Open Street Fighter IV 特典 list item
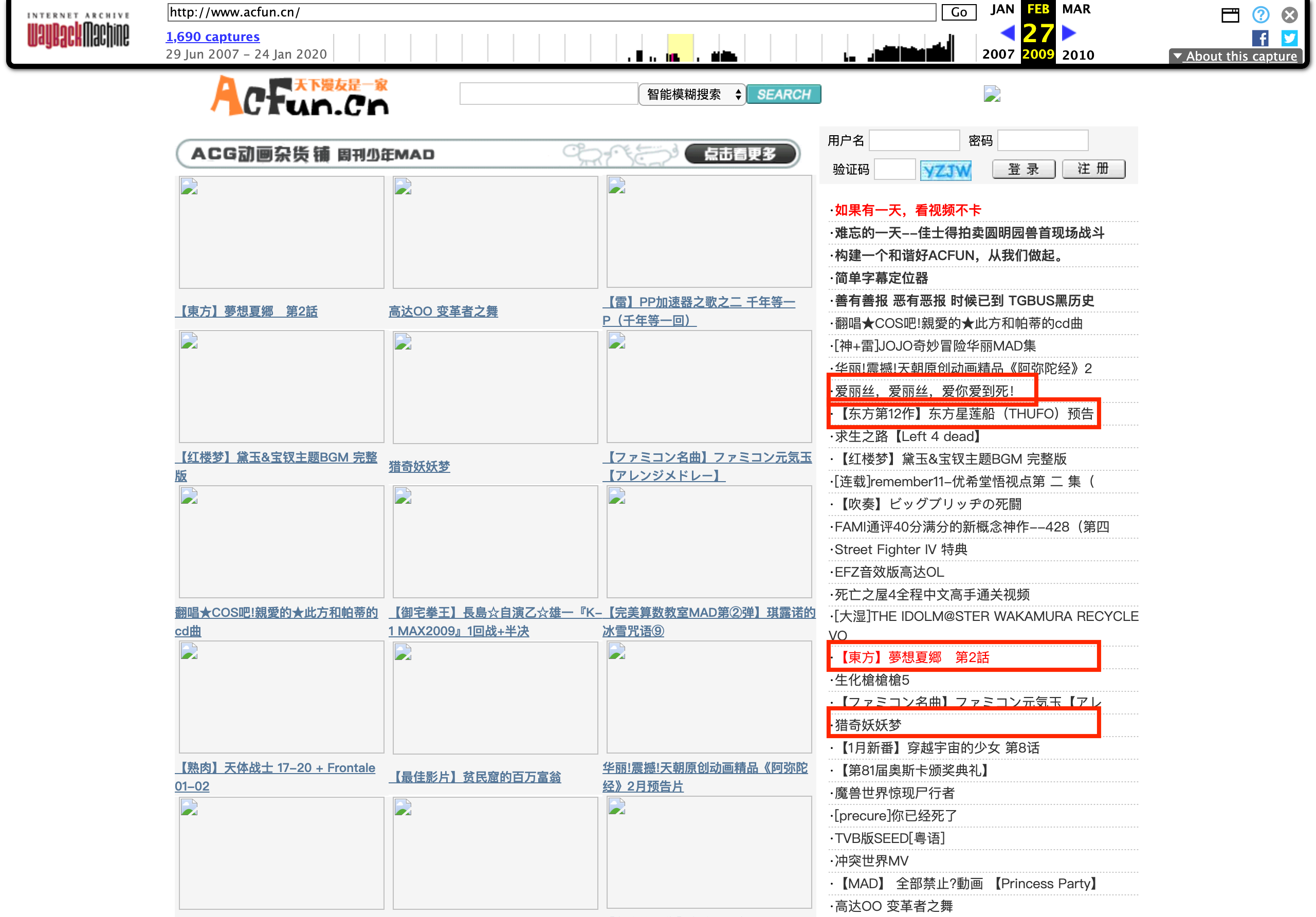The image size is (1316, 917). click(901, 549)
